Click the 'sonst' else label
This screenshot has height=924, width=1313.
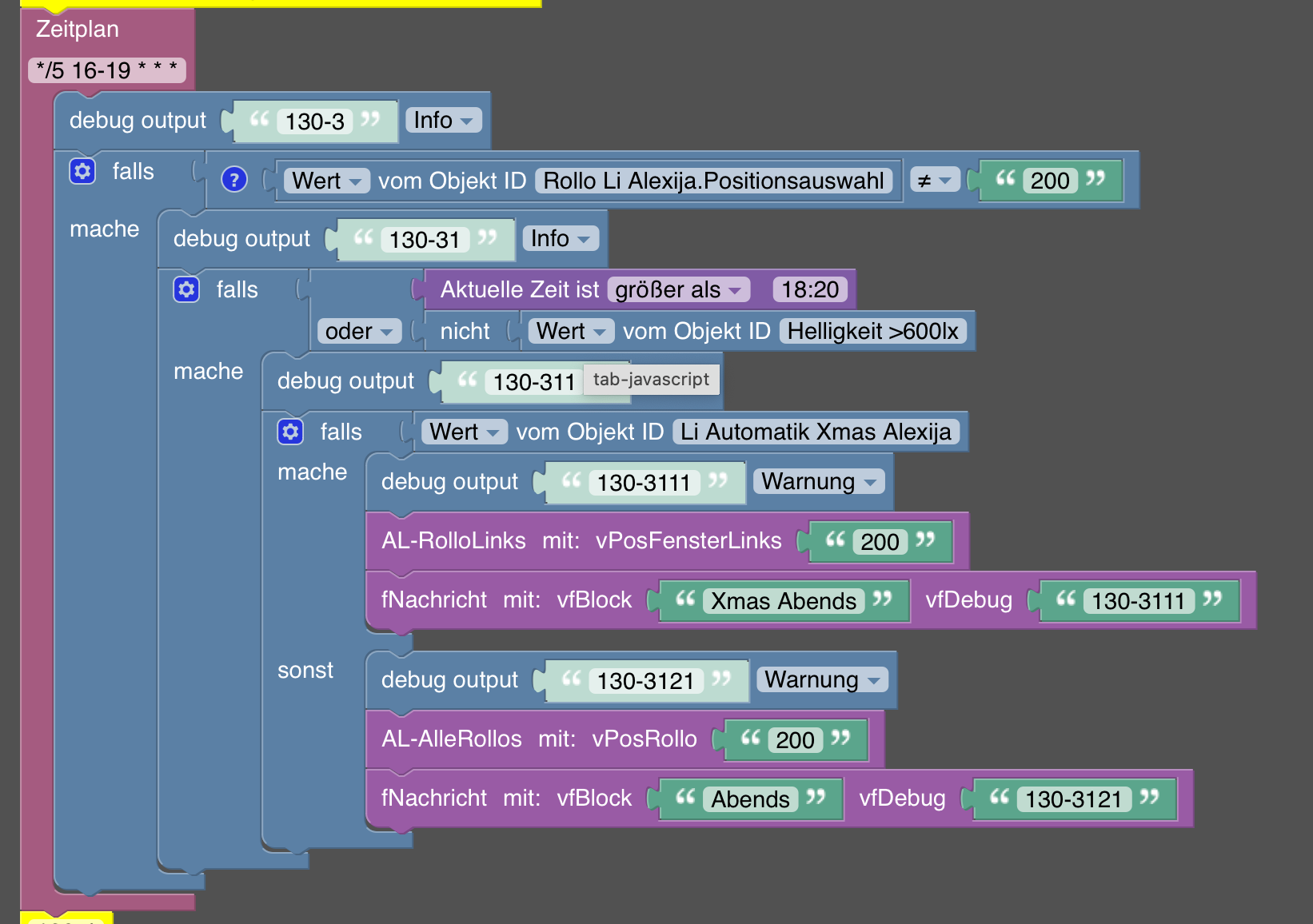305,670
